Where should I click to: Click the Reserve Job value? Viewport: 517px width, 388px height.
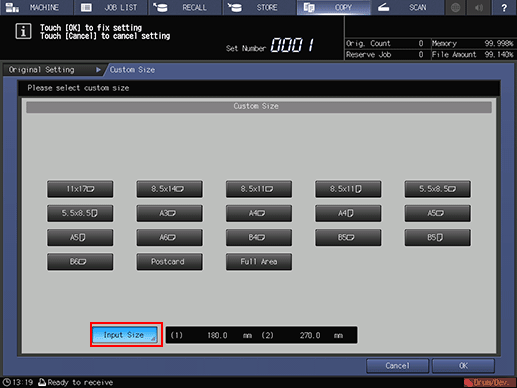coord(421,54)
